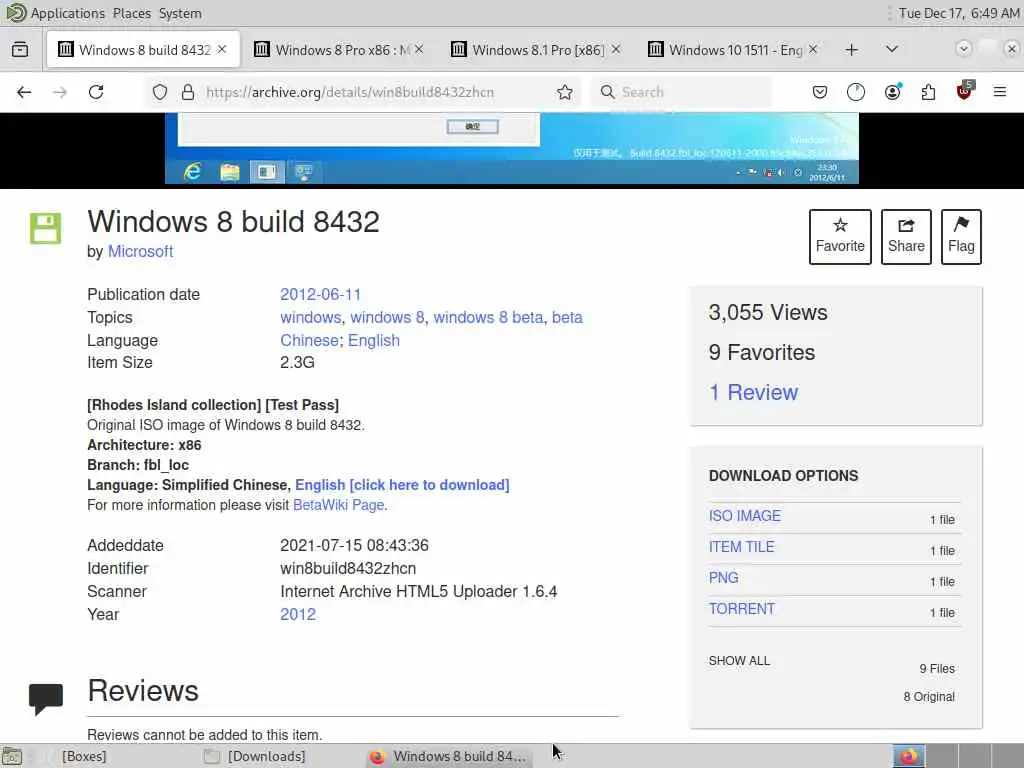
Task: Click the windows topic link
Action: [x=311, y=317]
